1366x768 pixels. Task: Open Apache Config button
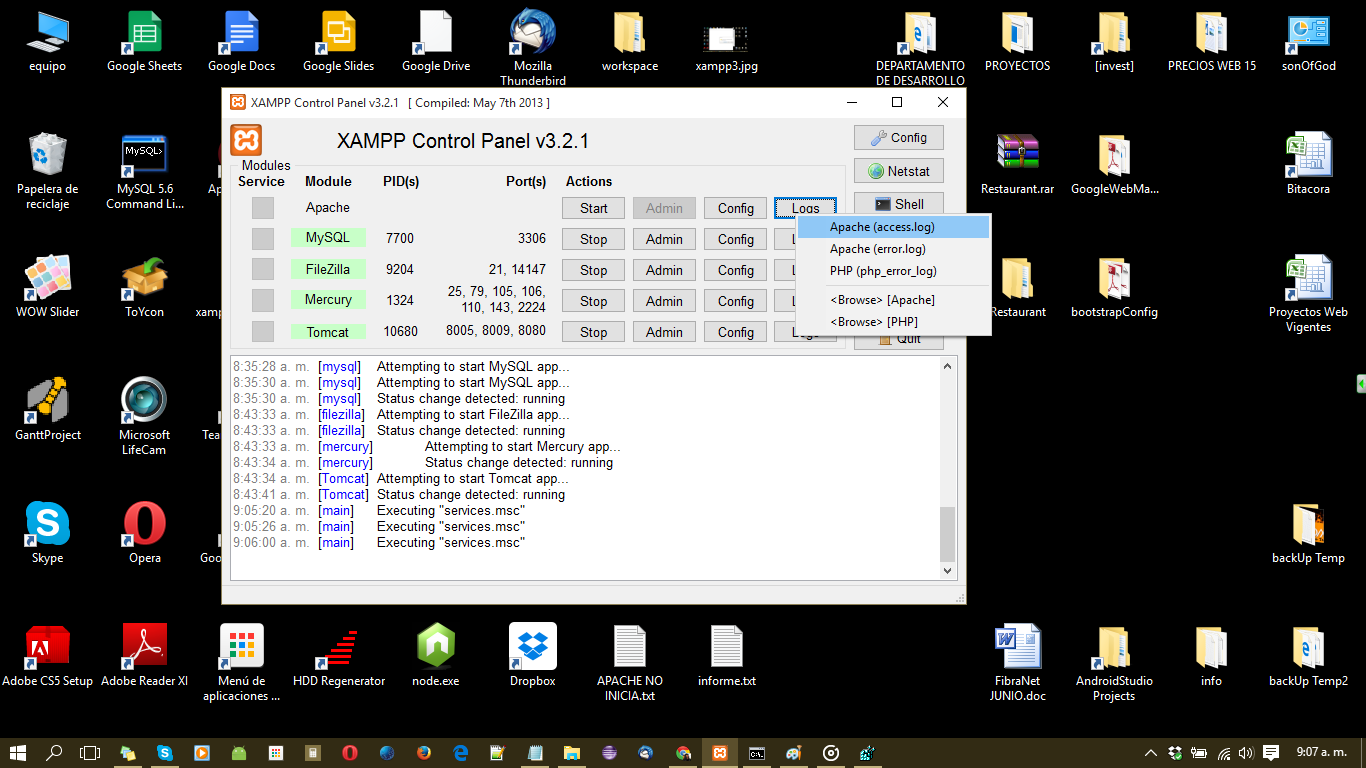[735, 208]
